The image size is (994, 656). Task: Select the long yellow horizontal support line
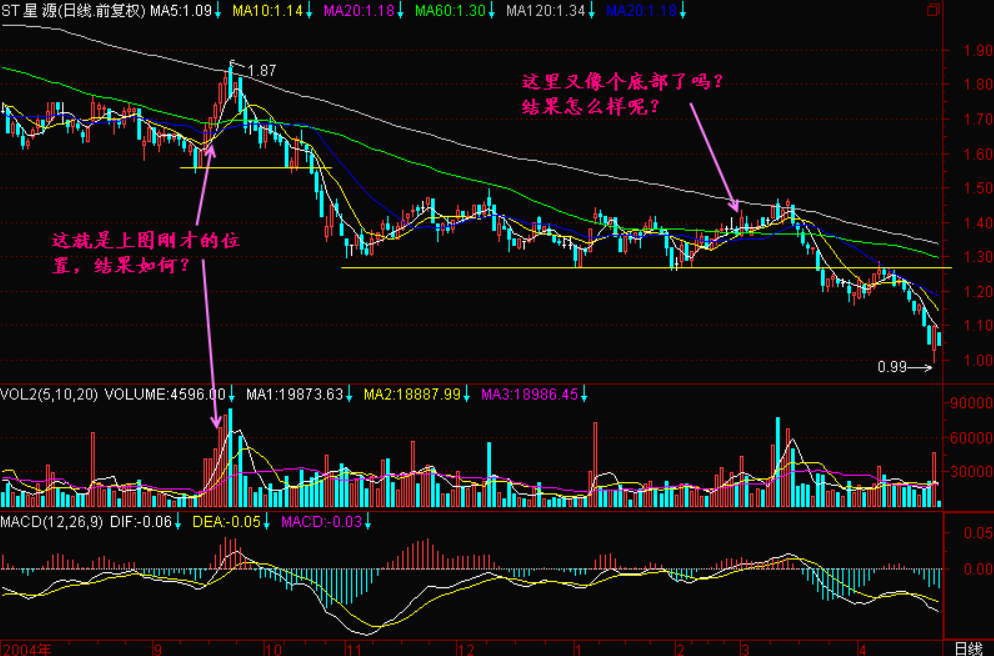[x=640, y=267]
